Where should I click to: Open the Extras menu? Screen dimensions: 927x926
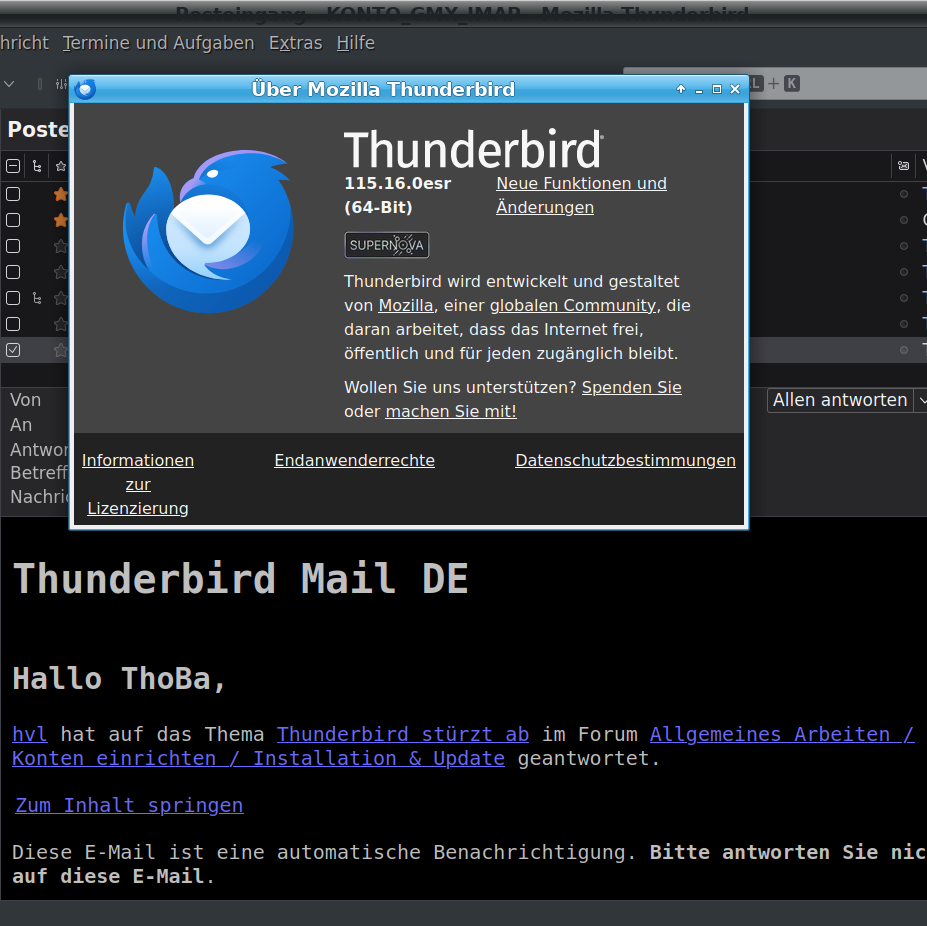click(x=296, y=43)
